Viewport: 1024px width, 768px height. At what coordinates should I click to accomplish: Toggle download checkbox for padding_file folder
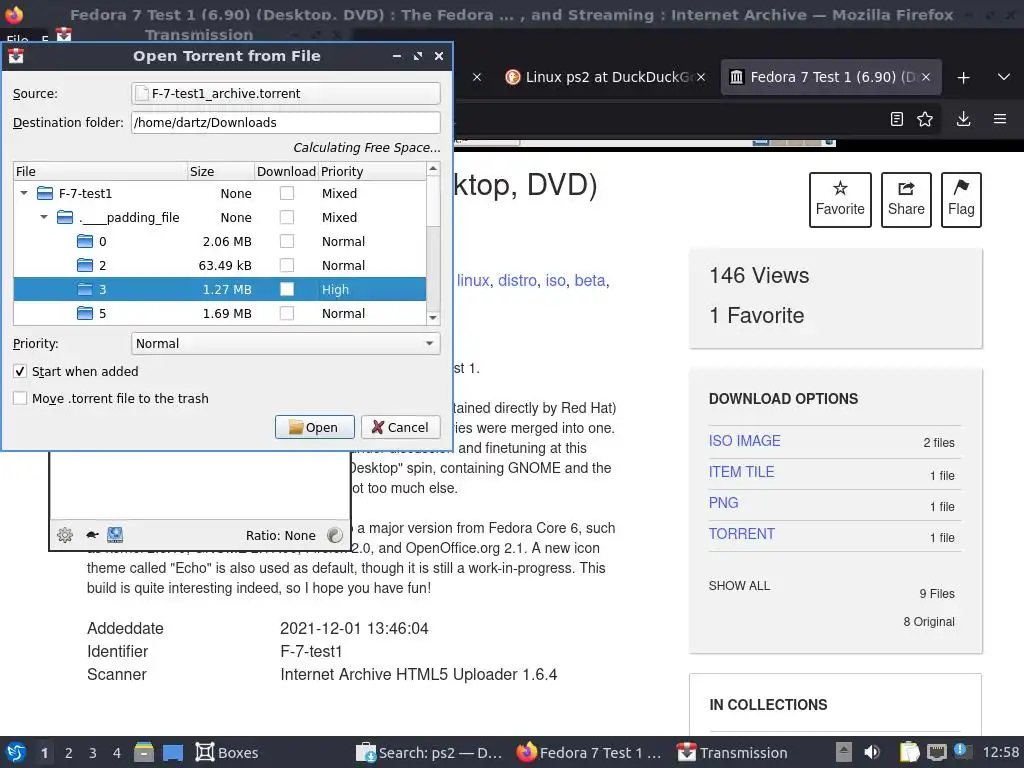(287, 217)
